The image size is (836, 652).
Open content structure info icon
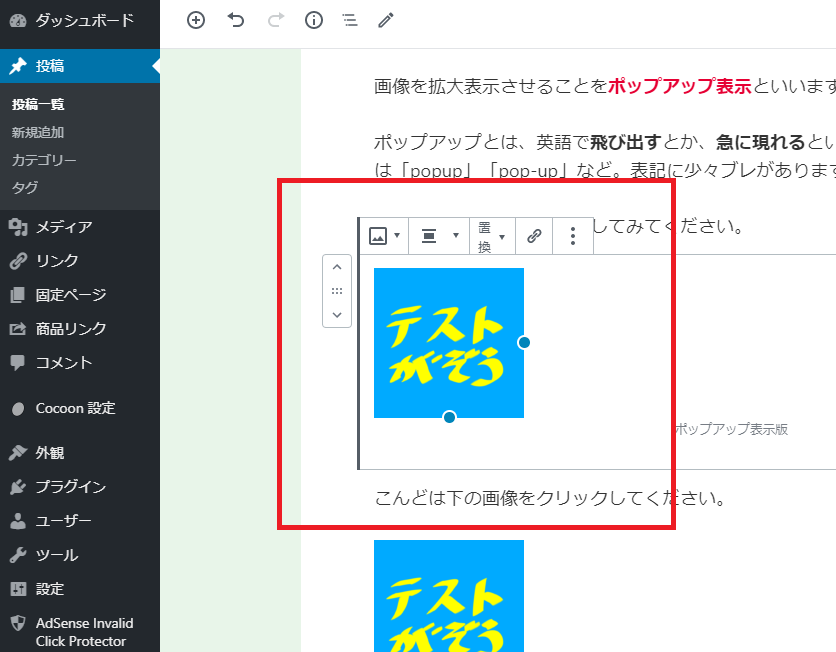[314, 20]
